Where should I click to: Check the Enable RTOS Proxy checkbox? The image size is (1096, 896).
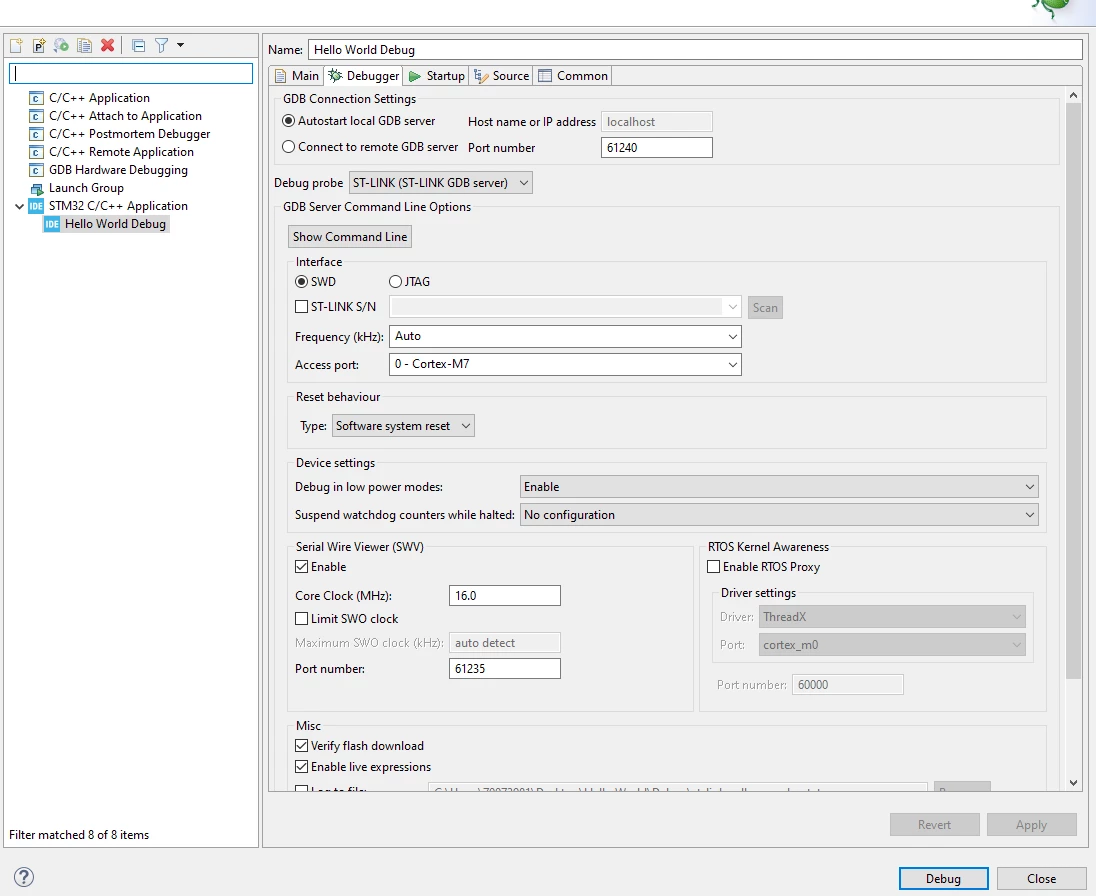point(714,567)
